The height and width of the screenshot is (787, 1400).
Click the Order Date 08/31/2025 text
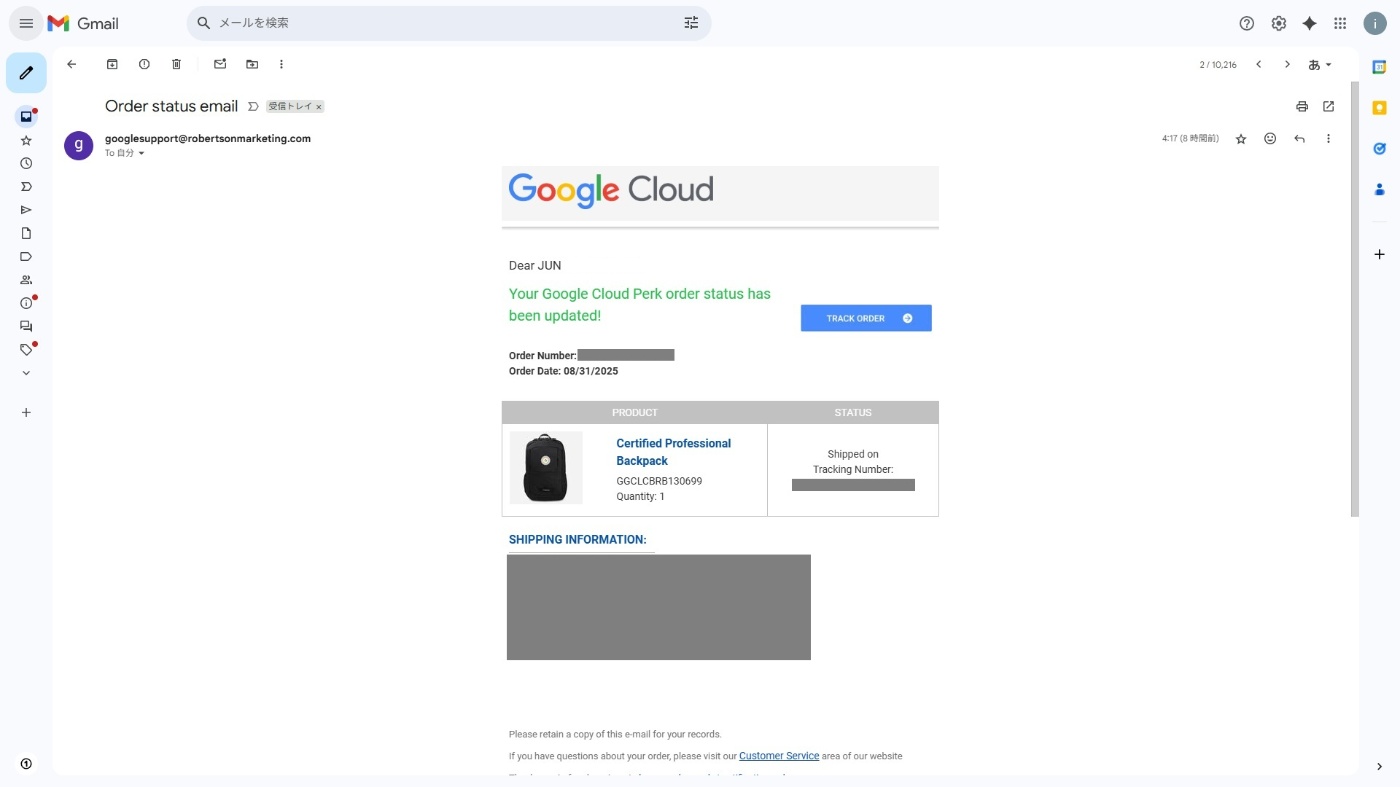pyautogui.click(x=563, y=371)
